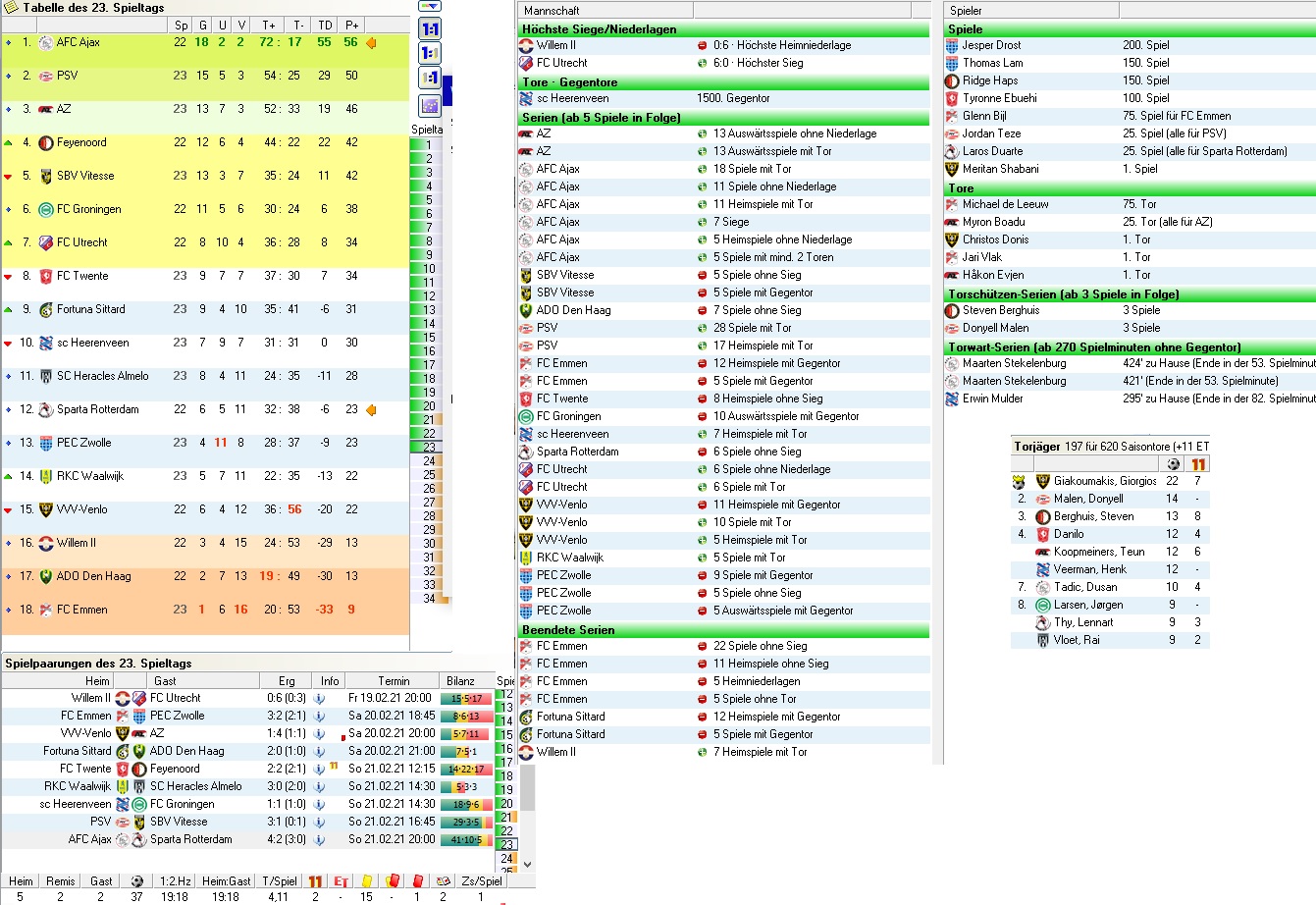
Task: Sort the table by TD column
Action: 325,25
